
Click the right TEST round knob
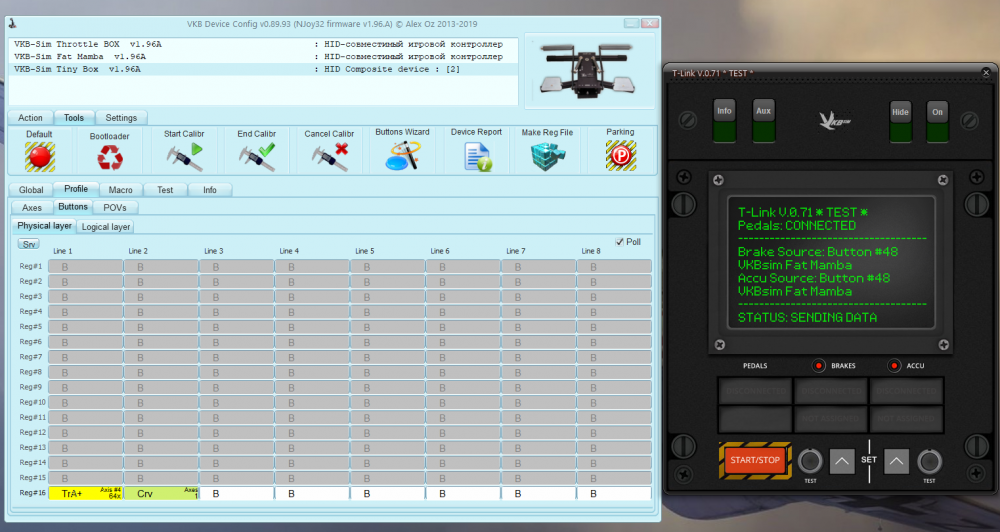[929, 461]
